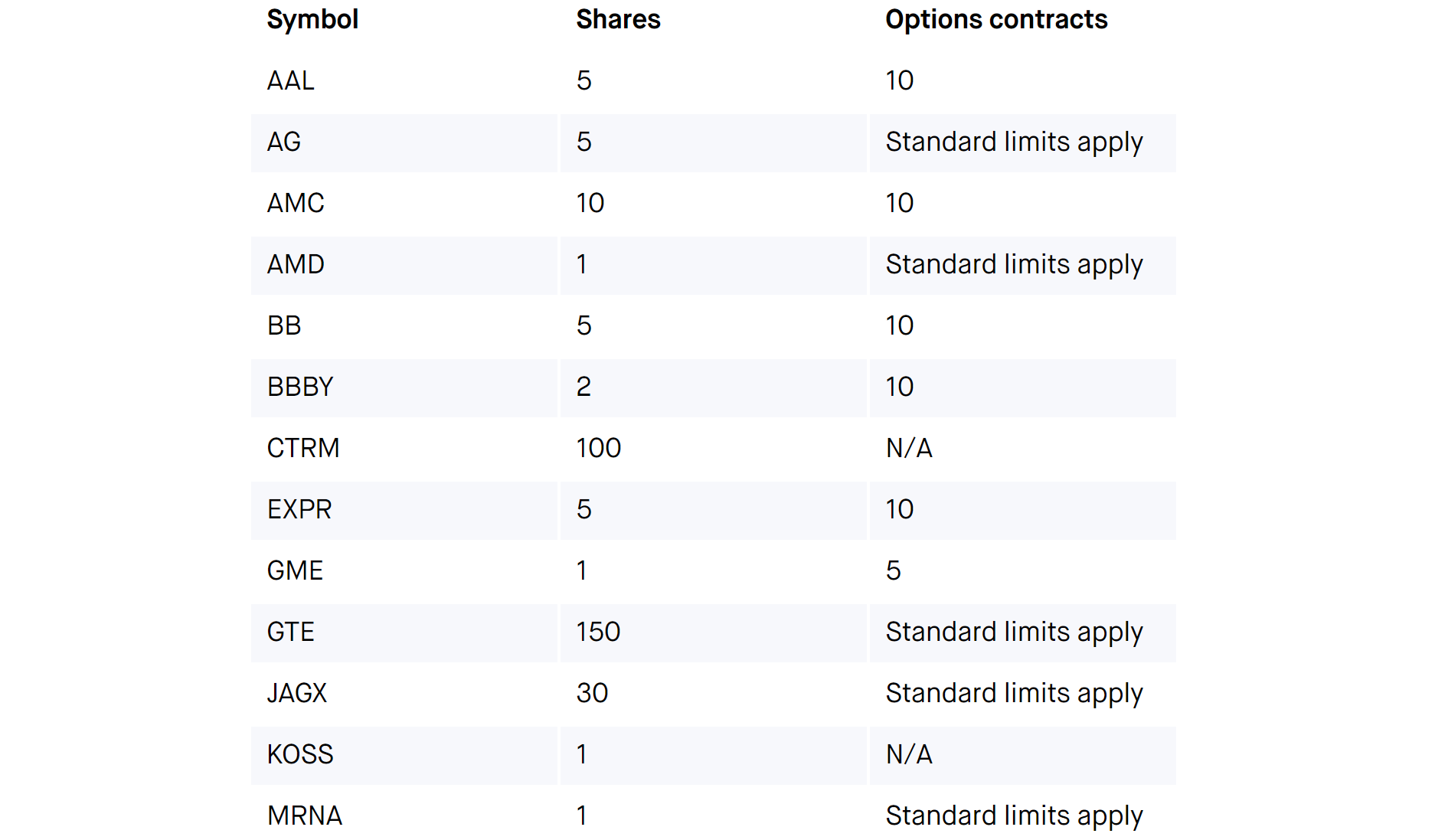Click the 100 shares value for CTRM
Image resolution: width=1448 pixels, height=840 pixels.
click(x=598, y=449)
